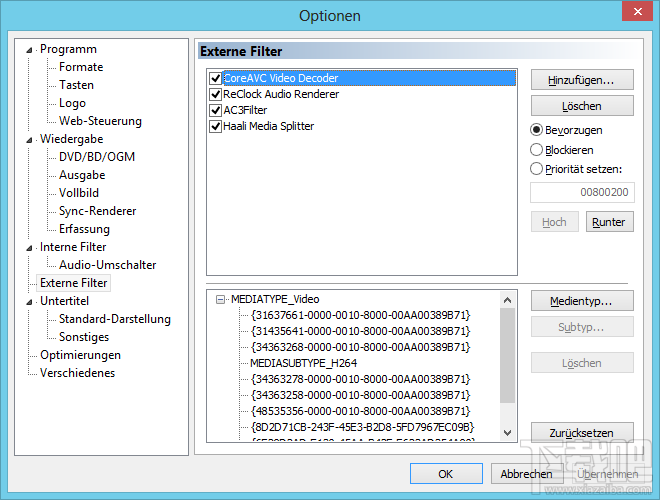Click Löschen below the Hinzufügen button
The height and width of the screenshot is (500, 660).
point(582,106)
